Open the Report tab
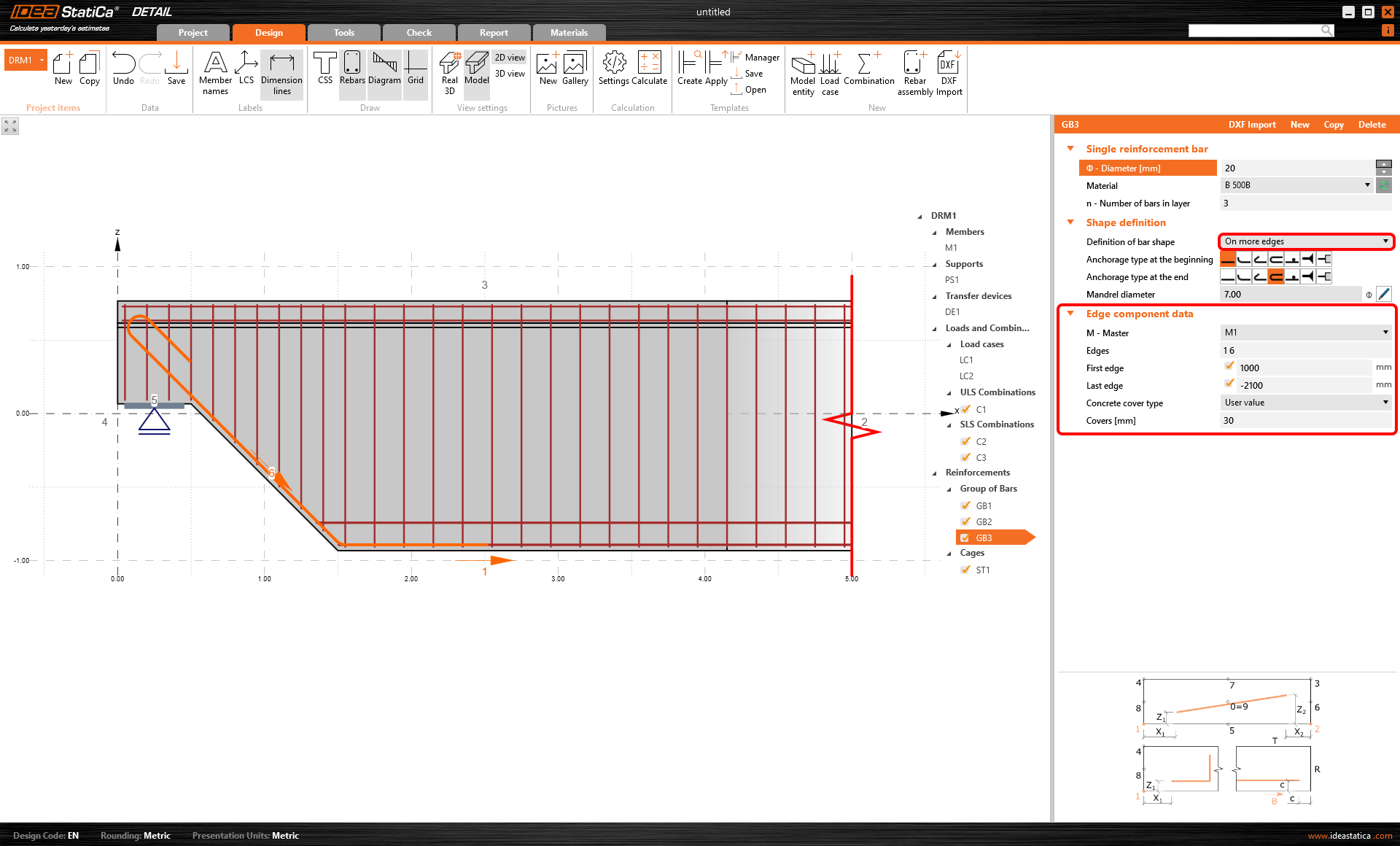The height and width of the screenshot is (846, 1400). (x=494, y=32)
